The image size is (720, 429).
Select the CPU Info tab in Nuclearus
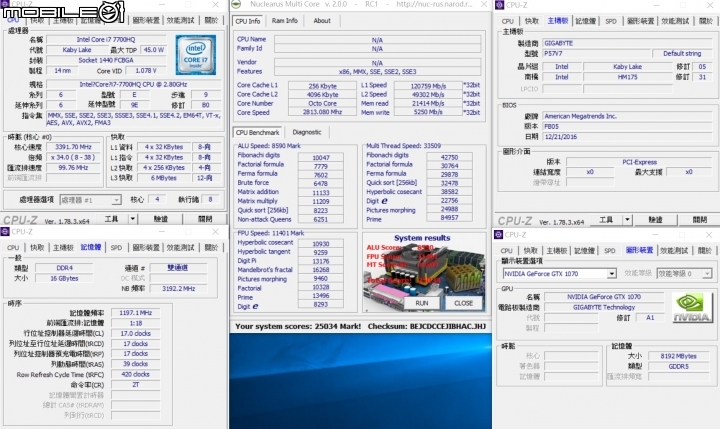tap(248, 21)
